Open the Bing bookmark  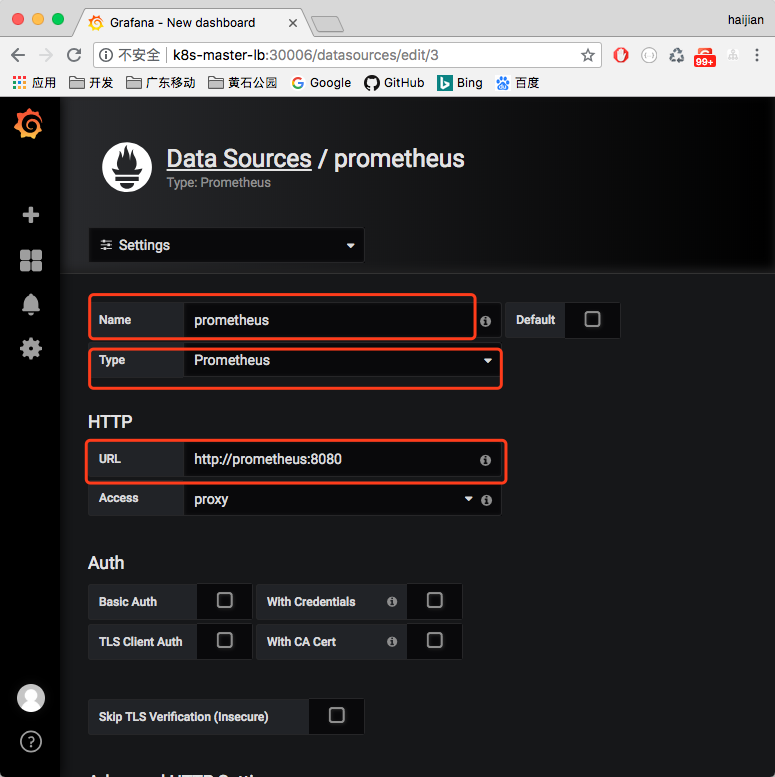point(460,83)
